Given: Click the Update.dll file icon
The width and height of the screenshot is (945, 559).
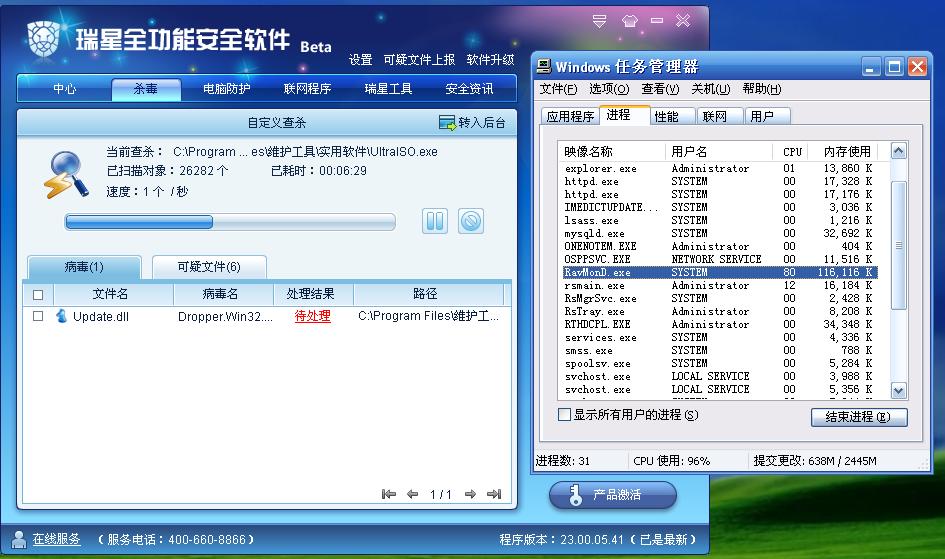Looking at the screenshot, I should point(61,316).
